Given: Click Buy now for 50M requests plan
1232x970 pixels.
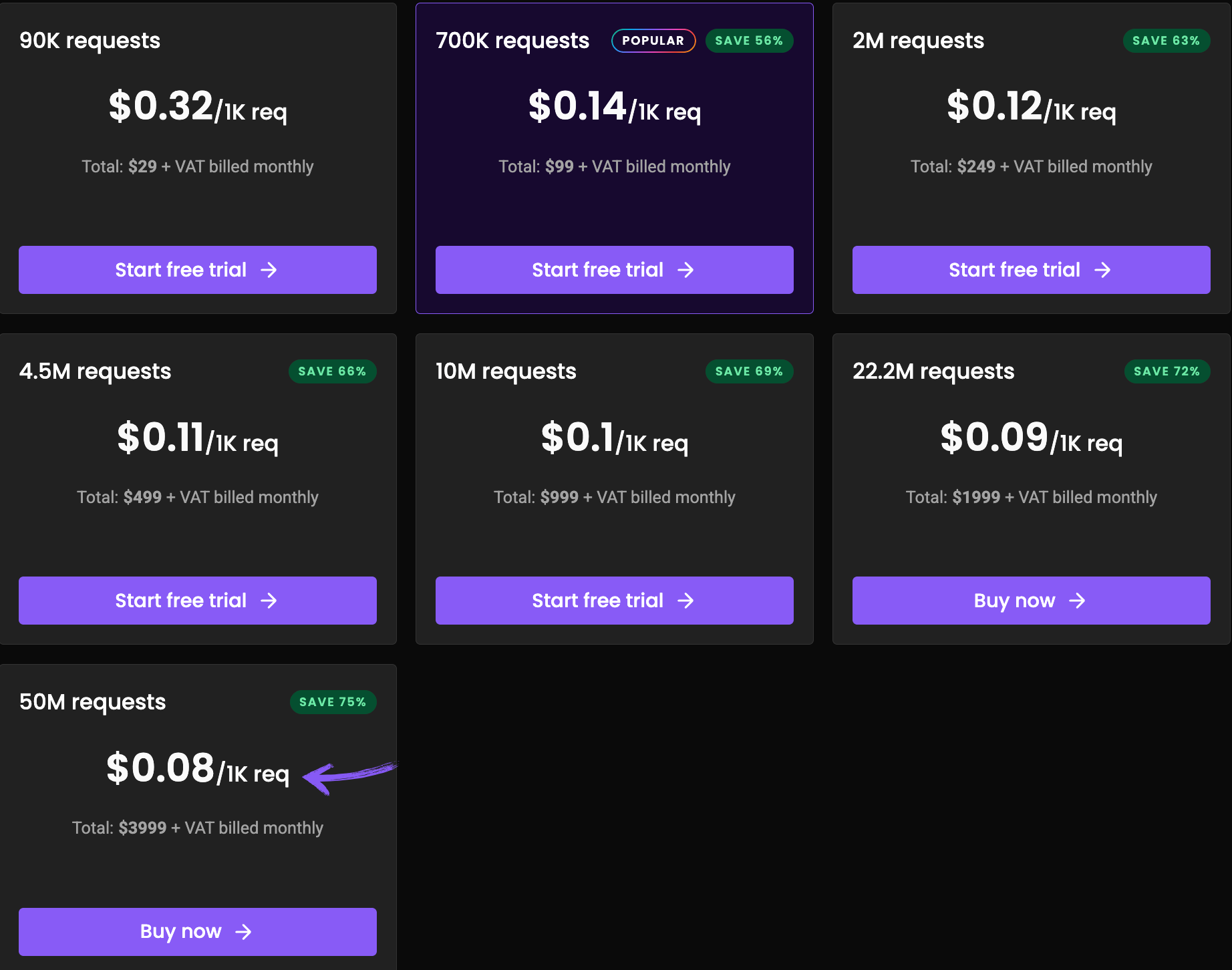Looking at the screenshot, I should [197, 931].
